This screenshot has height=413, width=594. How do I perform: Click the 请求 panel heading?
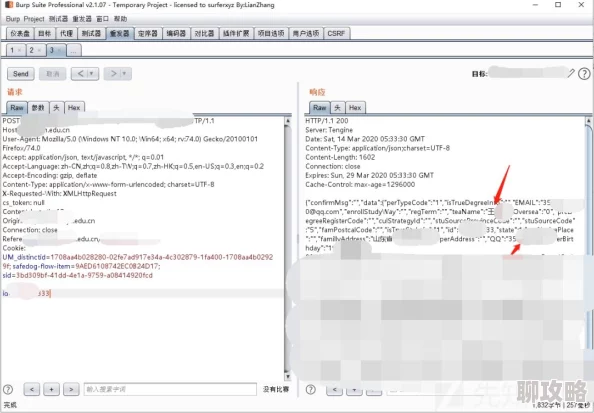(x=15, y=92)
